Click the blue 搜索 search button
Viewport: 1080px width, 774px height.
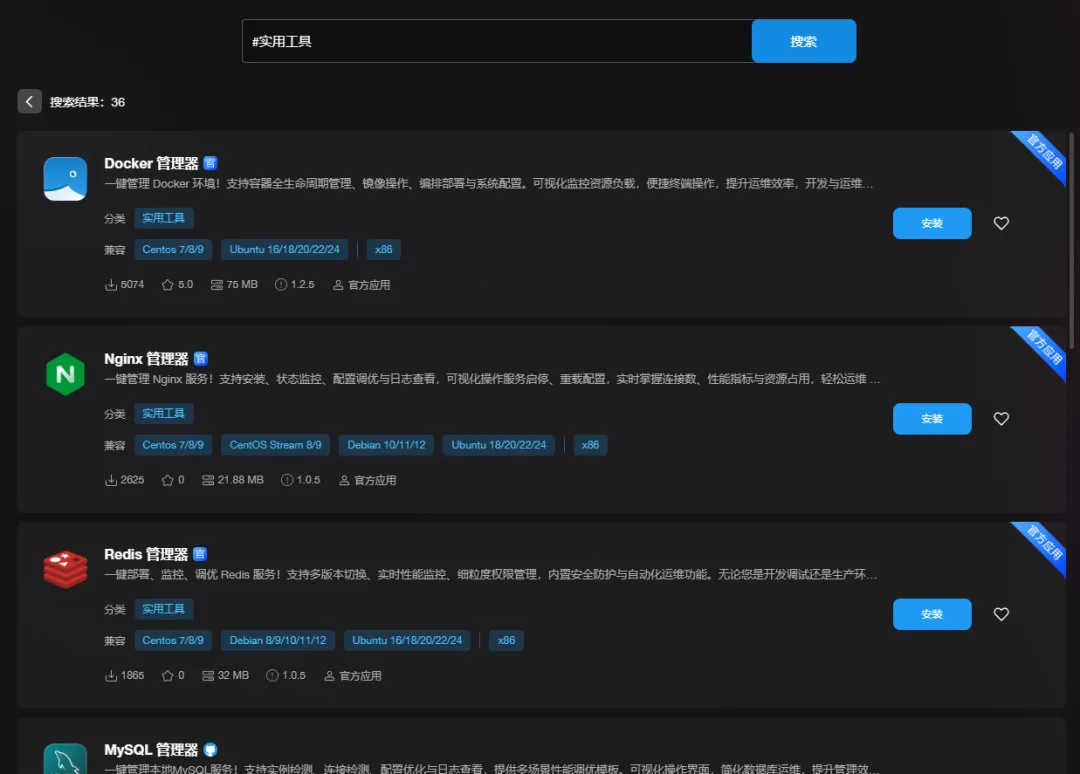[804, 41]
